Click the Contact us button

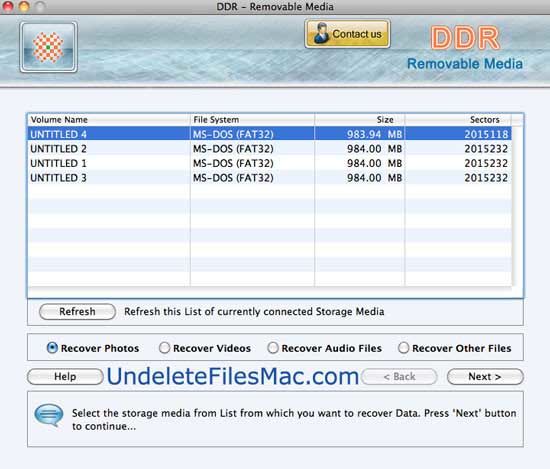pos(347,34)
